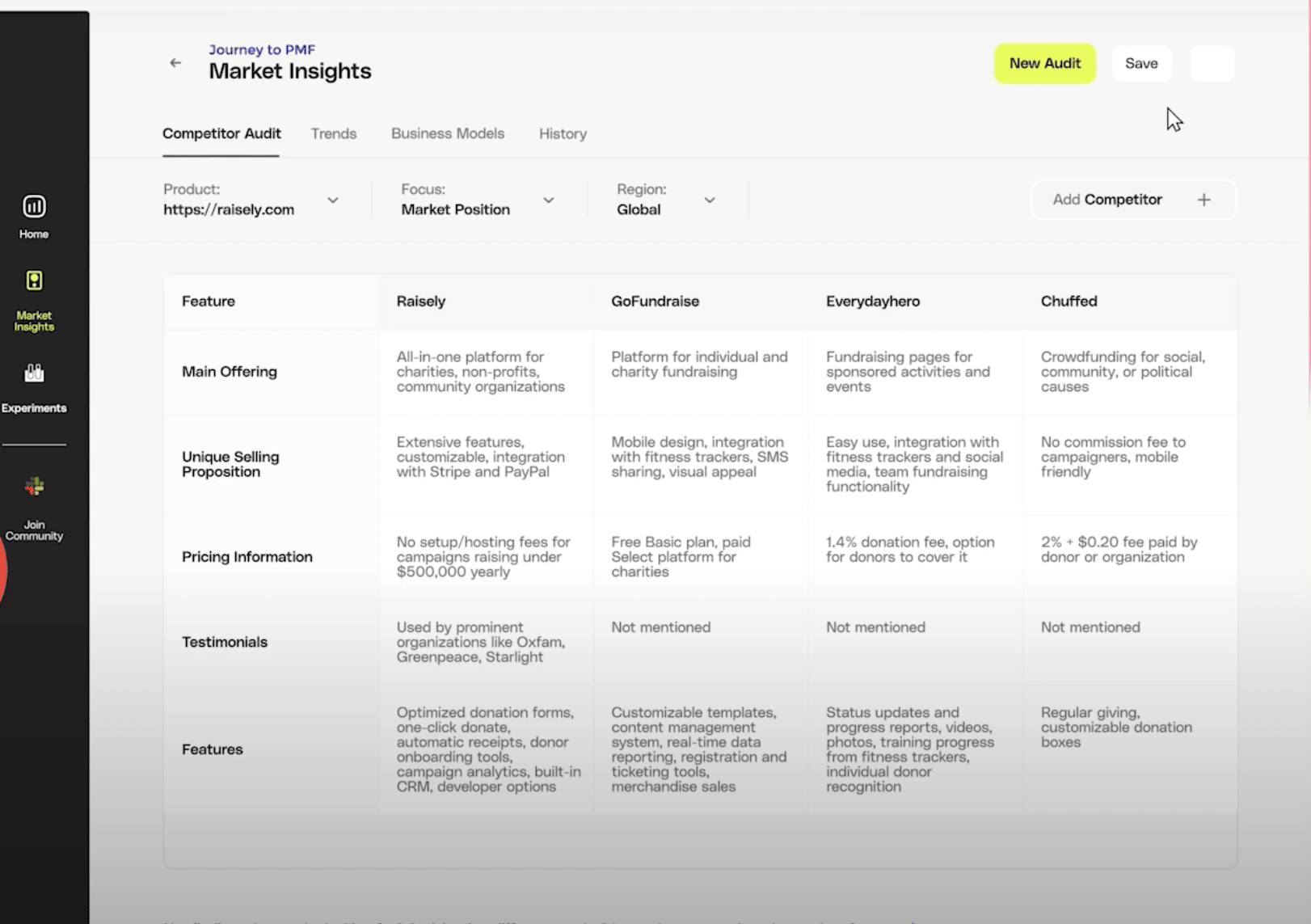Click the Unique Selling Proposition row label

tap(230, 464)
